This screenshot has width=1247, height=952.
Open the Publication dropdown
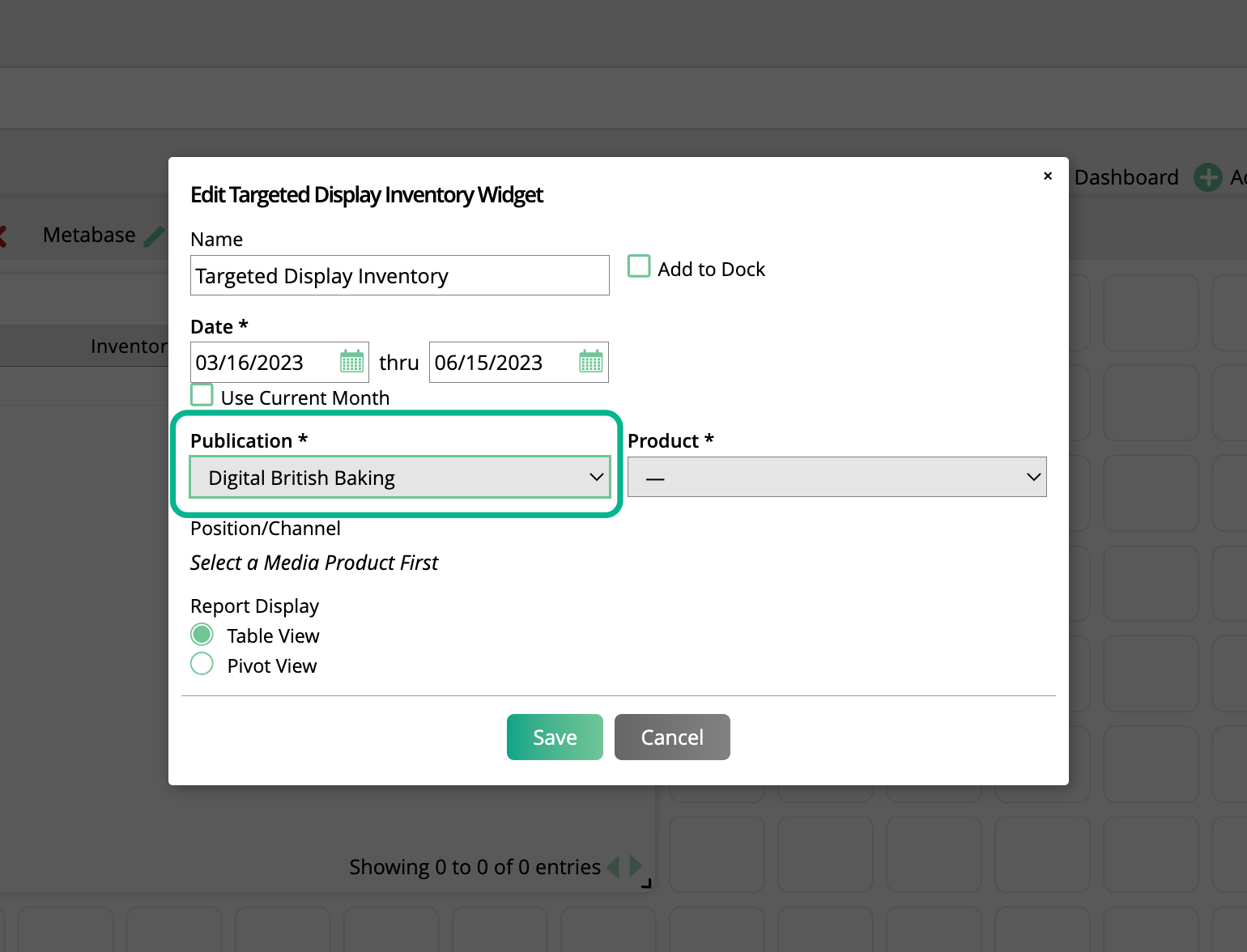coord(399,478)
